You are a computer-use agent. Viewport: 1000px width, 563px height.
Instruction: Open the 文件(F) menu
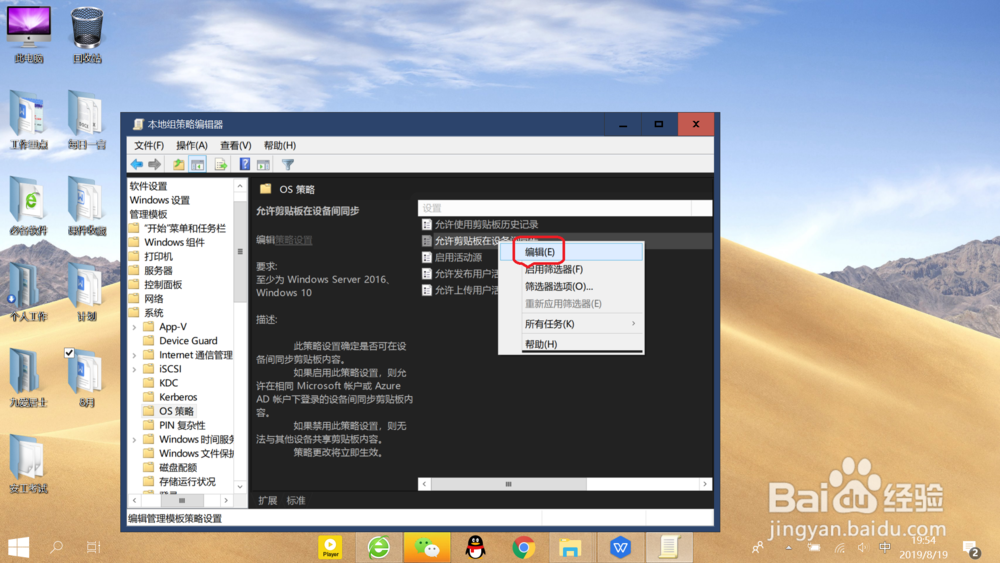point(149,145)
